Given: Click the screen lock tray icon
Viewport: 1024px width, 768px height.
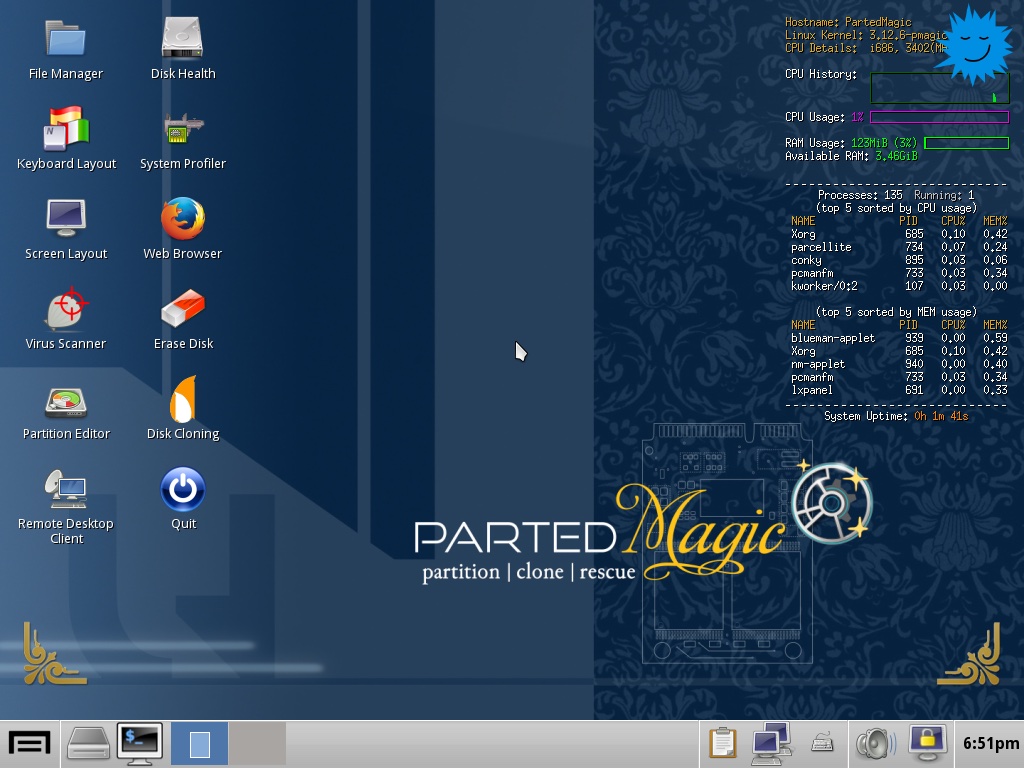Looking at the screenshot, I should pos(927,744).
